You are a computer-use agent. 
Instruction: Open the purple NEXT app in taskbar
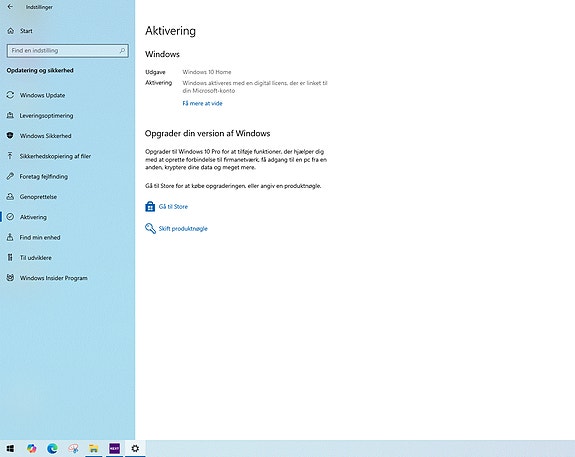(x=114, y=448)
